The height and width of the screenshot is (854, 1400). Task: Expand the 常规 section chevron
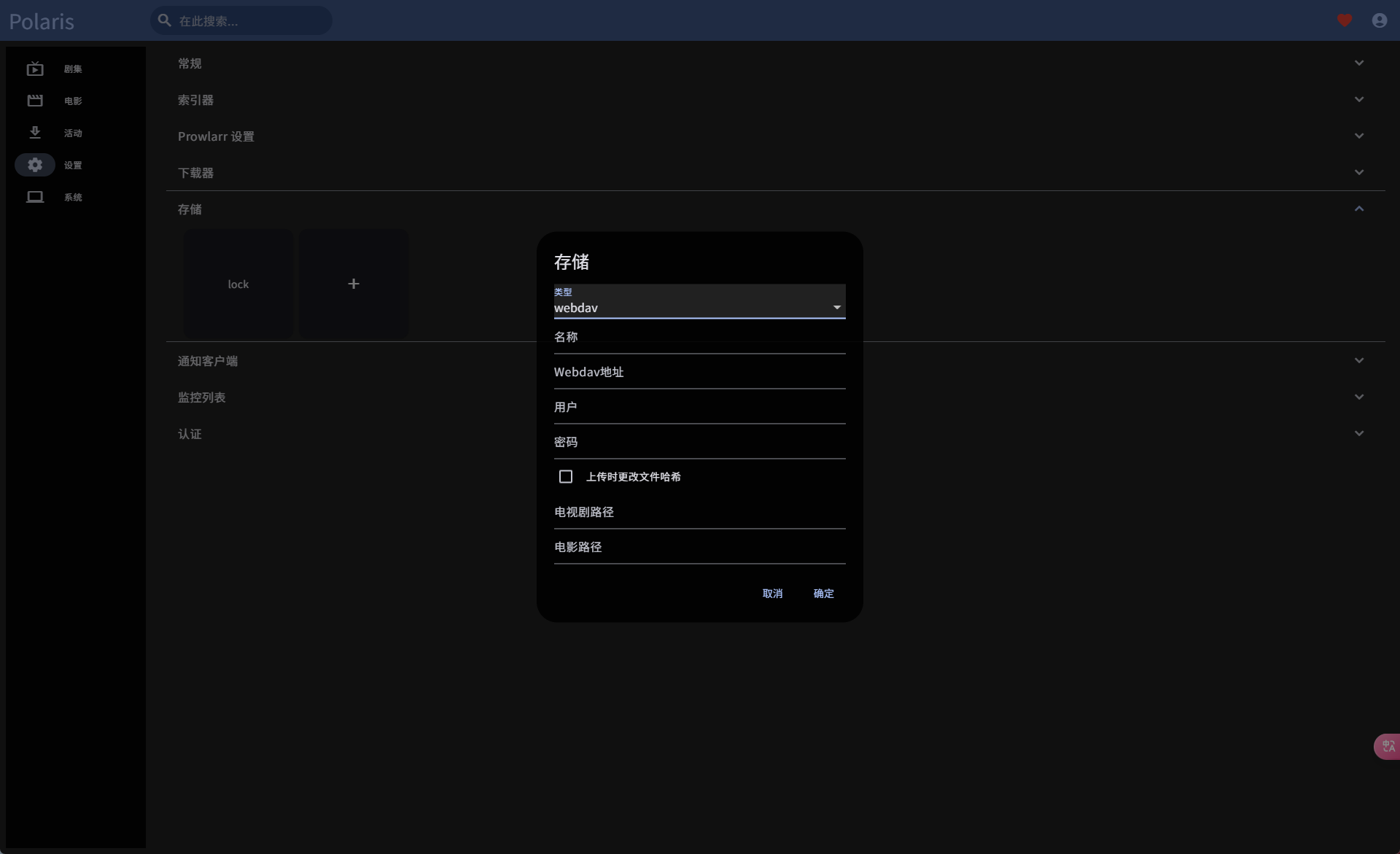(x=1359, y=63)
